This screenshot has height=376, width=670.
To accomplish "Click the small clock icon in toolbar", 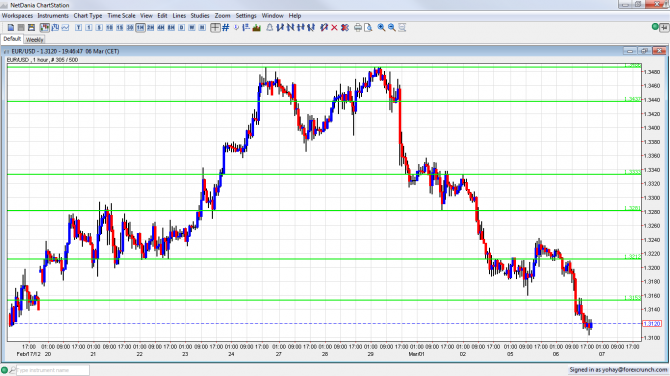I will pos(236,28).
